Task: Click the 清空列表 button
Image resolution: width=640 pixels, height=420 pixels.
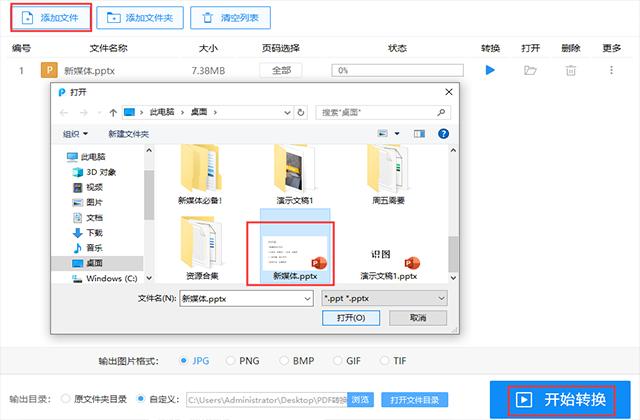Action: 230,18
